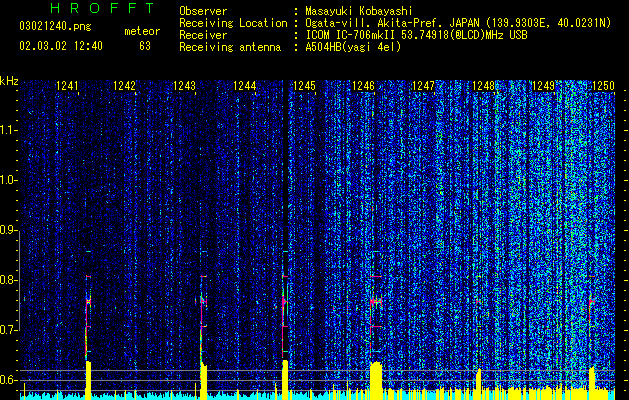This screenshot has height=400, width=629.
Task: Click the 1246 time marker
Action: 363,85
